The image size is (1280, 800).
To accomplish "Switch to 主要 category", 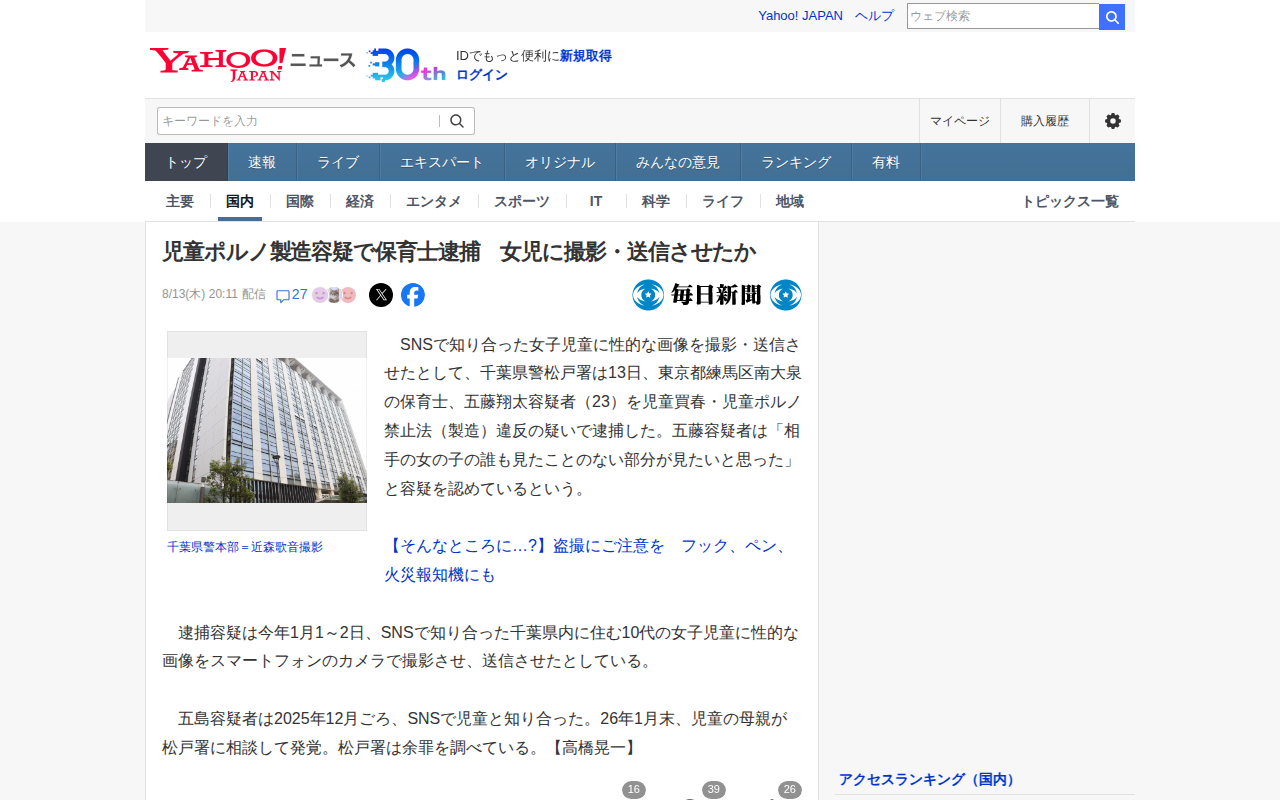I will [180, 201].
